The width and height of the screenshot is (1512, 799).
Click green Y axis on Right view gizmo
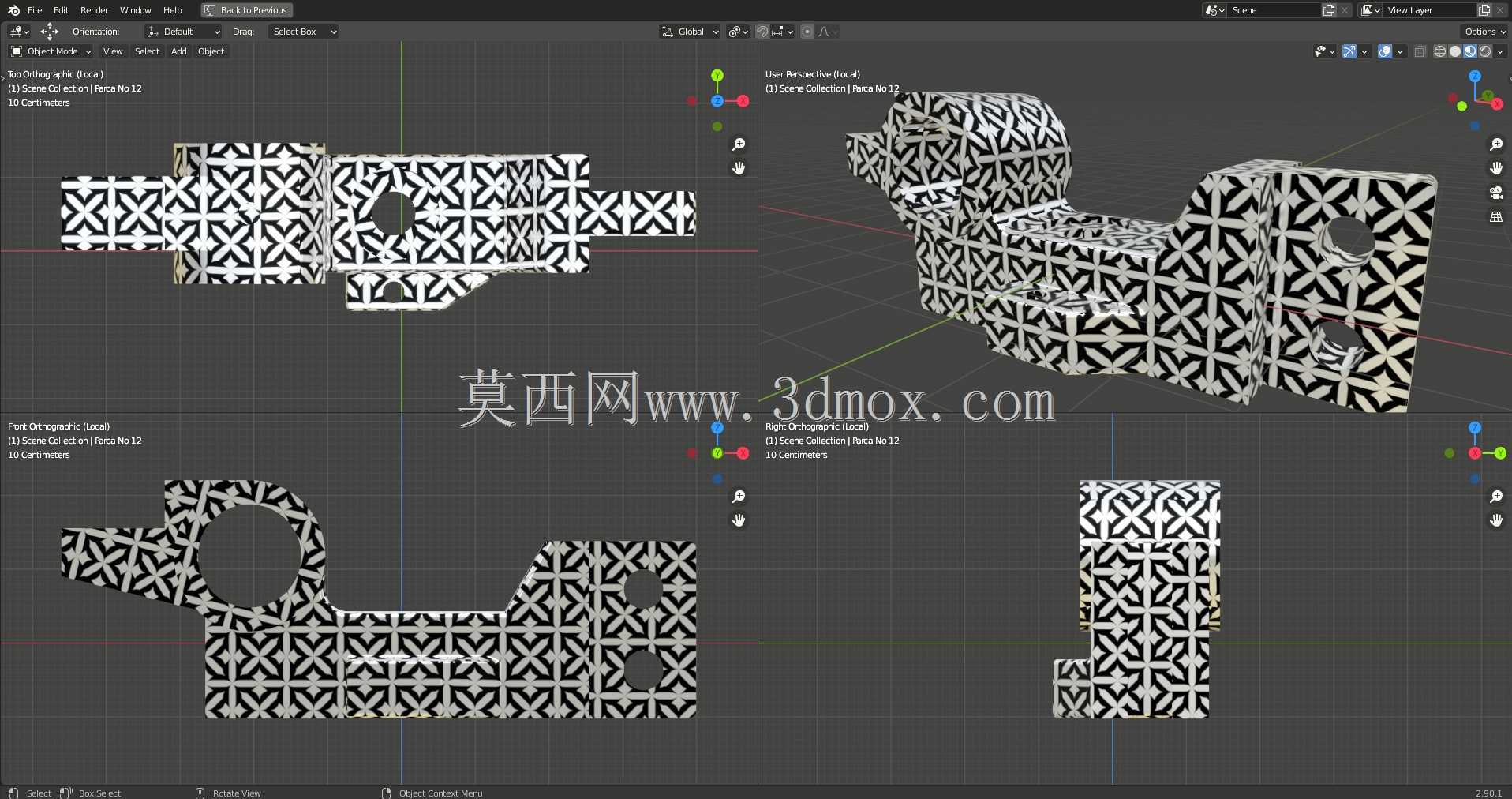click(1500, 453)
